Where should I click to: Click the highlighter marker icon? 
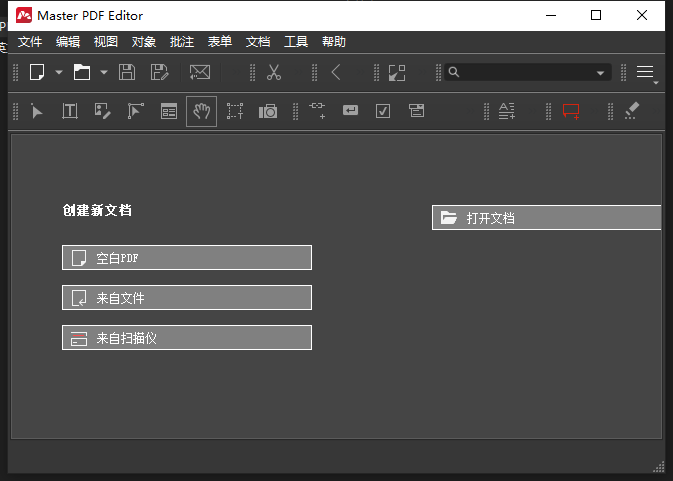[x=632, y=111]
